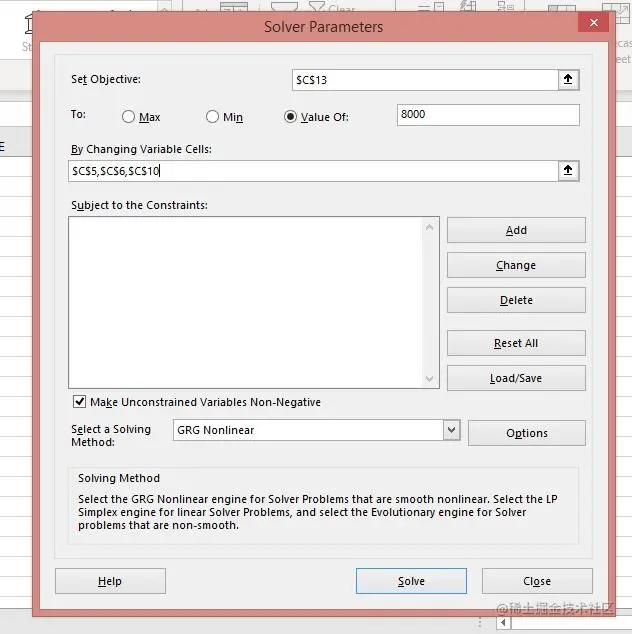
Task: Run the Solve button
Action: [411, 581]
